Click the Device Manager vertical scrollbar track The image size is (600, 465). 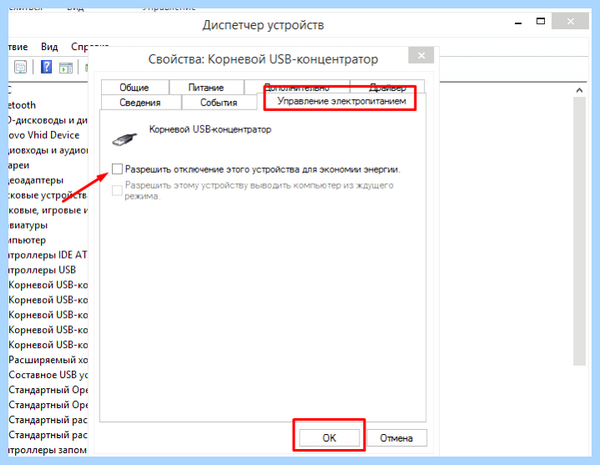coord(579,231)
